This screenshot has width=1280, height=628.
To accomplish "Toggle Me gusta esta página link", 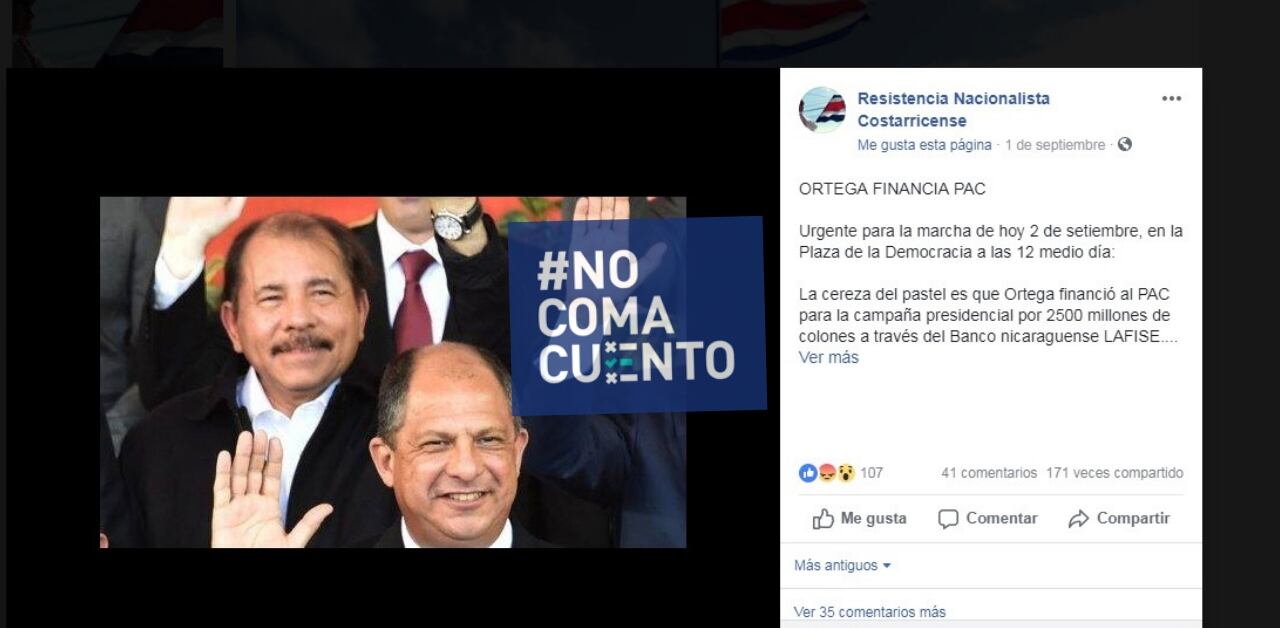I will click(924, 145).
